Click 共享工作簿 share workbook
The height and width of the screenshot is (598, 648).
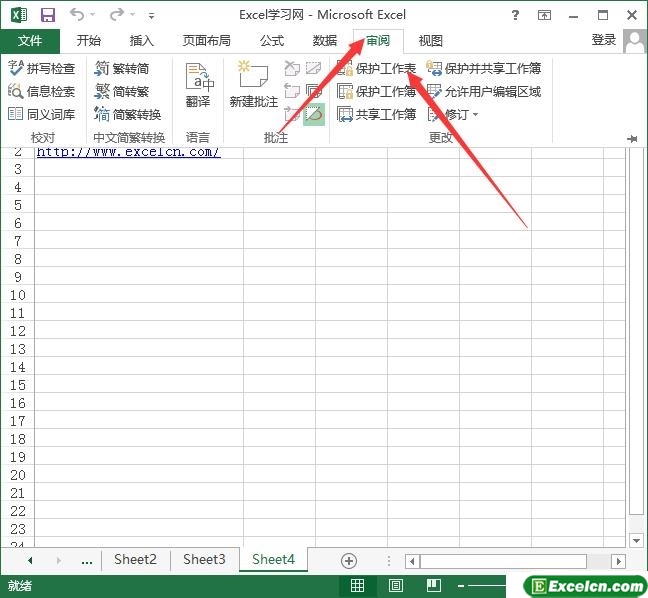376,114
